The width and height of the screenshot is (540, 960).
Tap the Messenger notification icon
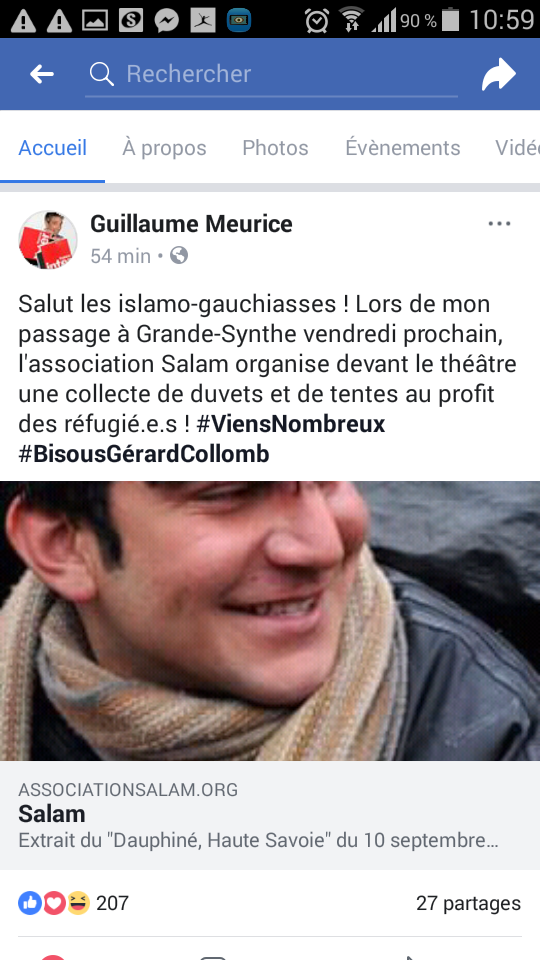tap(167, 21)
